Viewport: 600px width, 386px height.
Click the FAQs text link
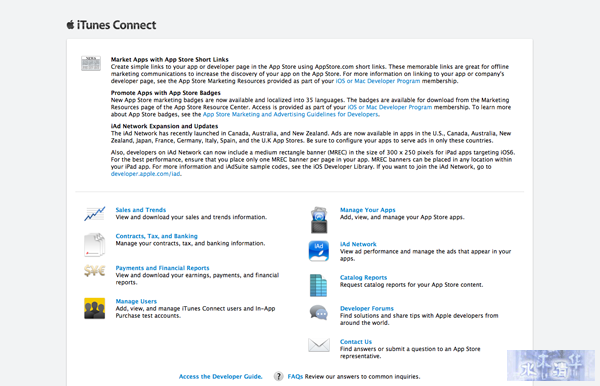pos(295,376)
